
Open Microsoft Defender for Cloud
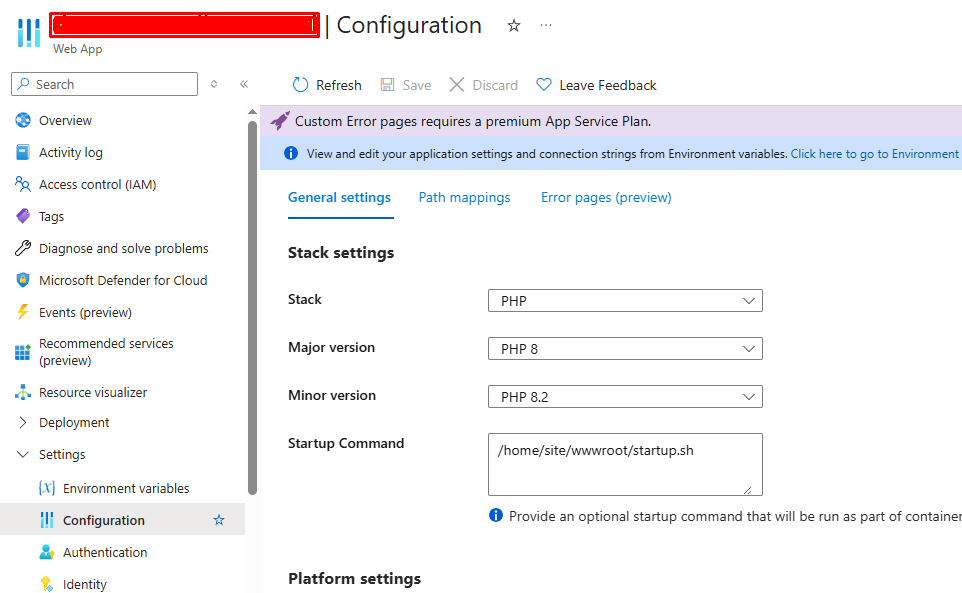123,280
